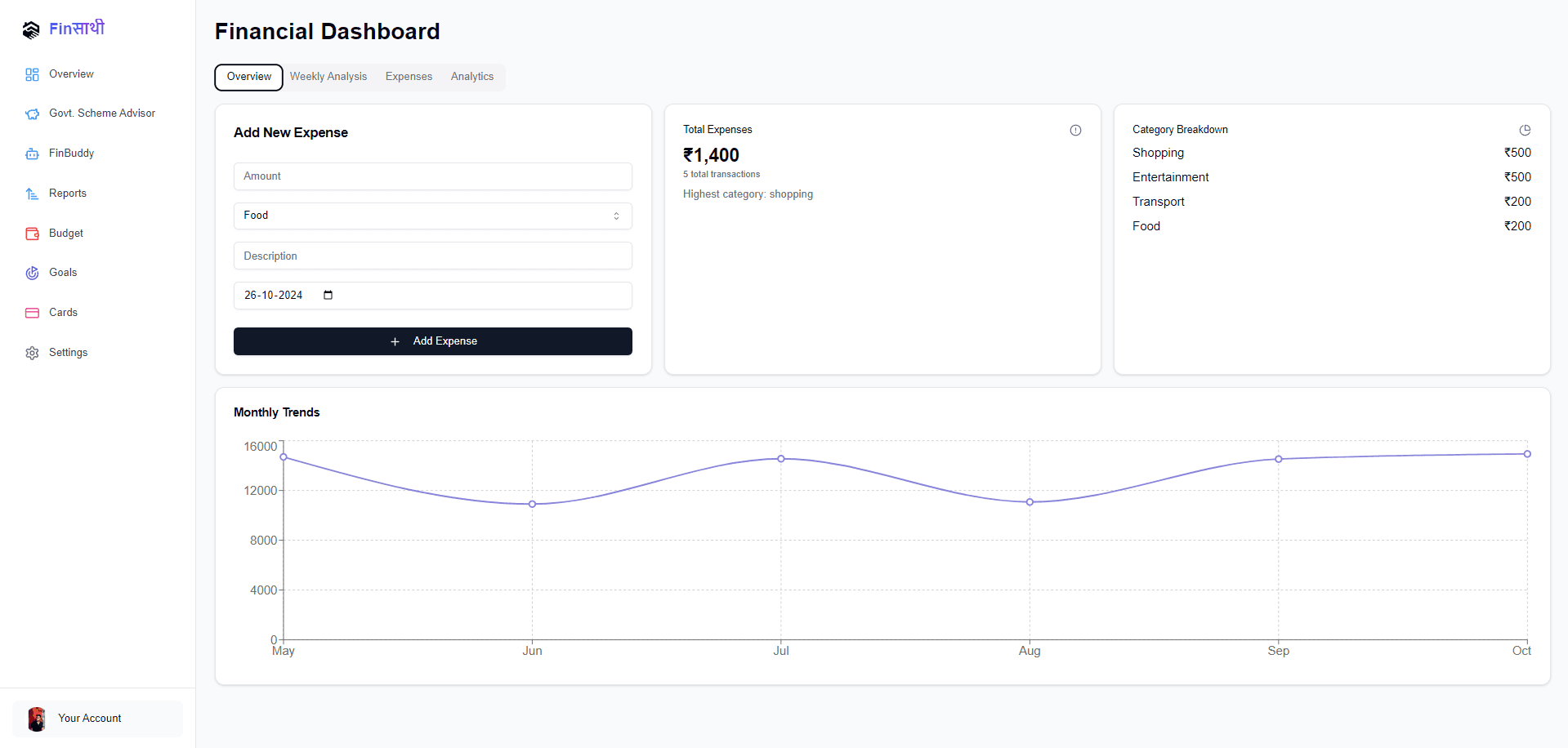Click the Cards credit card icon
The height and width of the screenshot is (748, 1568).
(32, 313)
